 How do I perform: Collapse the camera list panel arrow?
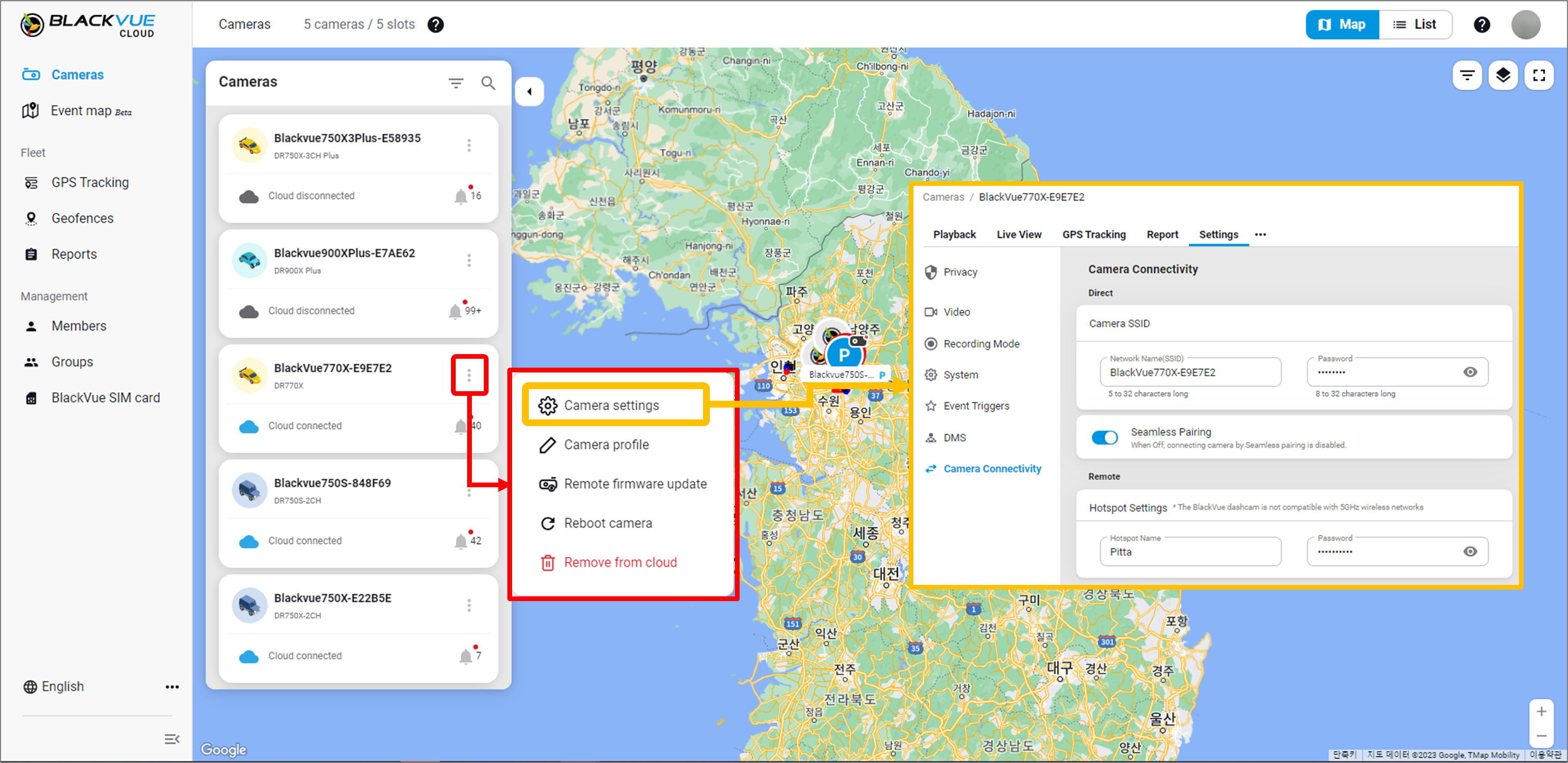(529, 92)
